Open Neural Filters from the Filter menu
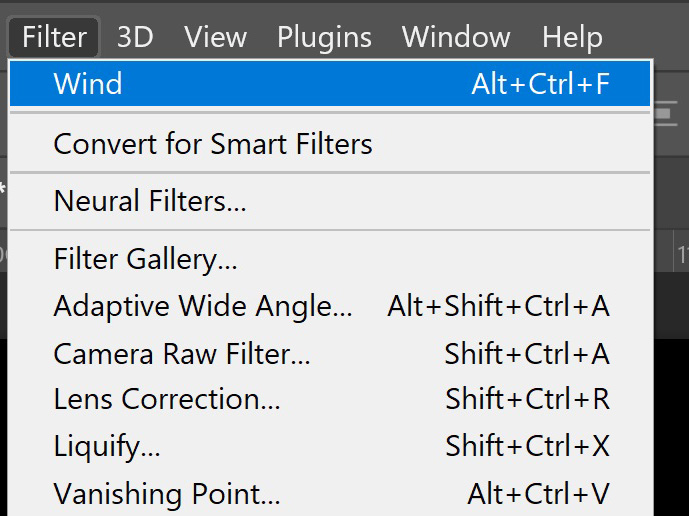 pos(330,201)
